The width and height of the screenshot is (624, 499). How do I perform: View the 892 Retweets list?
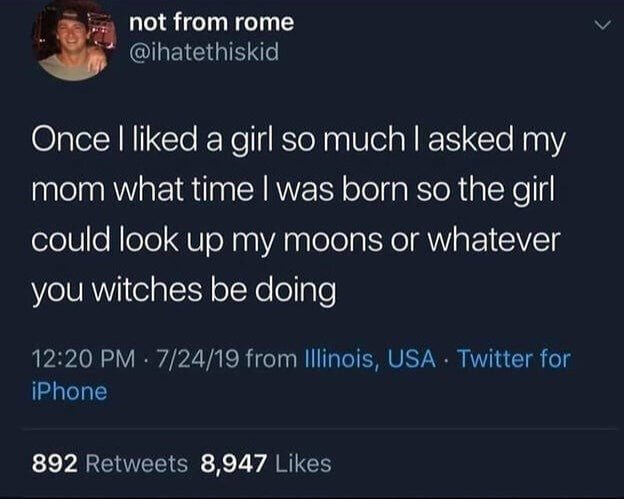point(110,463)
